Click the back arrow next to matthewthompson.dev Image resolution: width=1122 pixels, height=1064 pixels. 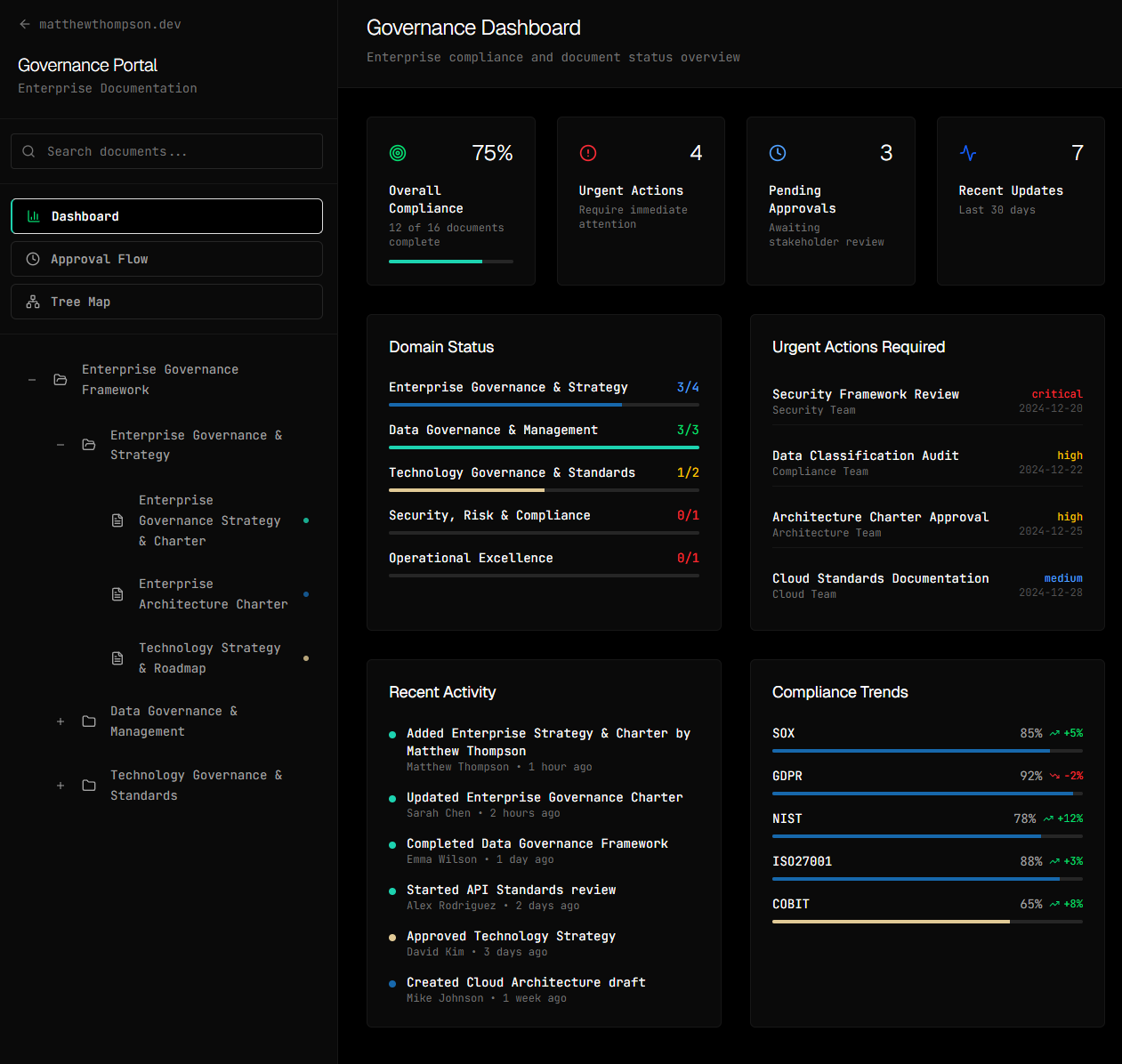[25, 24]
